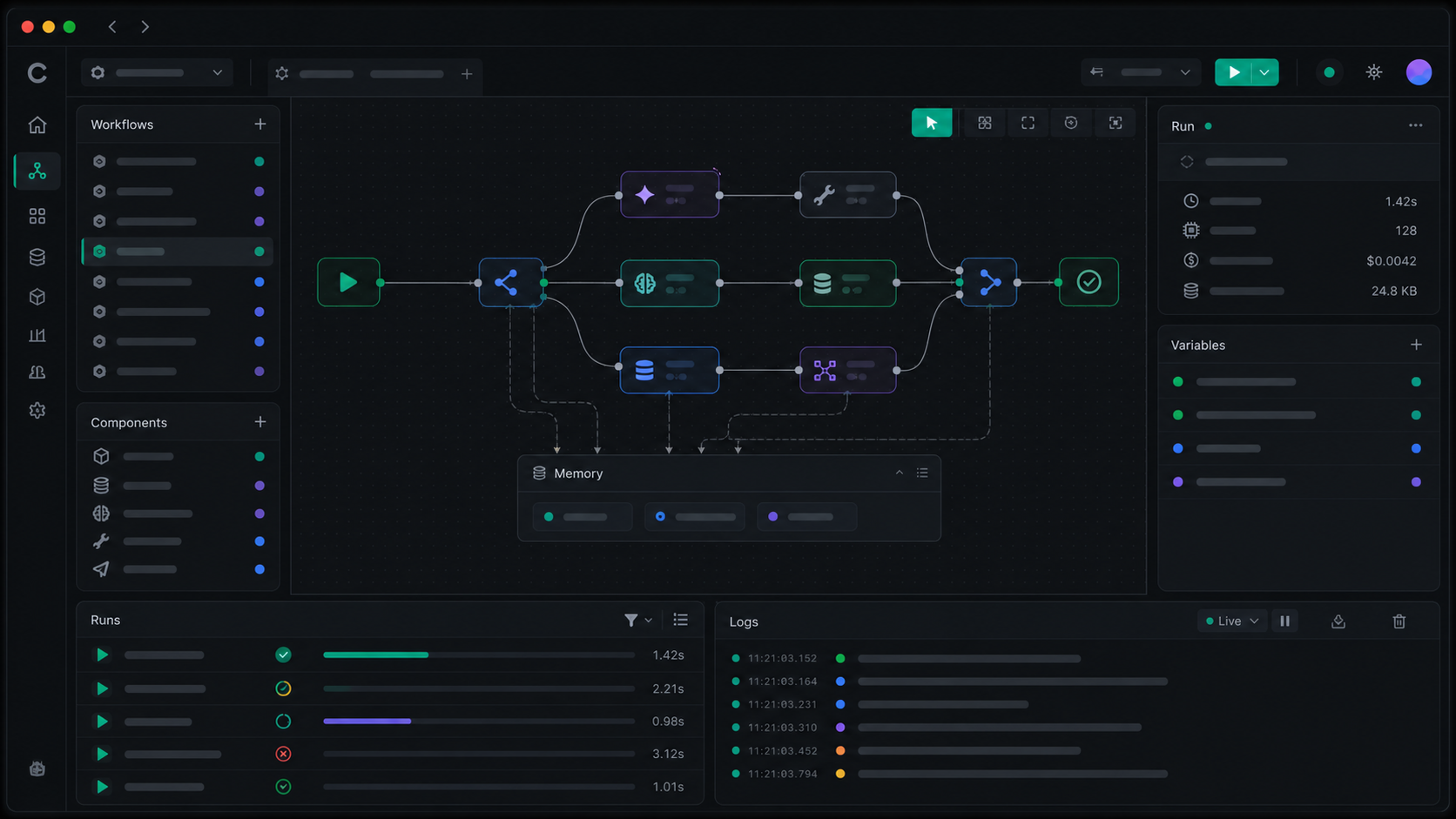Open the environment dropdown left of the Run button
The width and height of the screenshot is (1456, 819).
click(x=1140, y=72)
